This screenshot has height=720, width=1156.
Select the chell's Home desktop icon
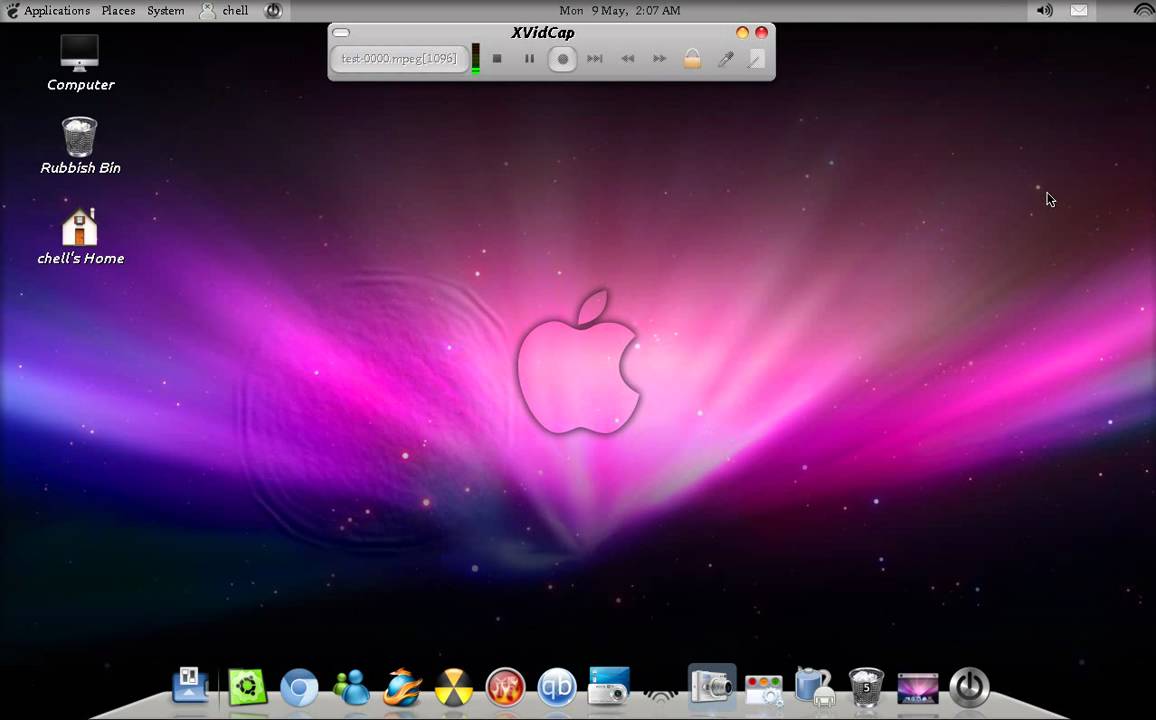coord(80,237)
